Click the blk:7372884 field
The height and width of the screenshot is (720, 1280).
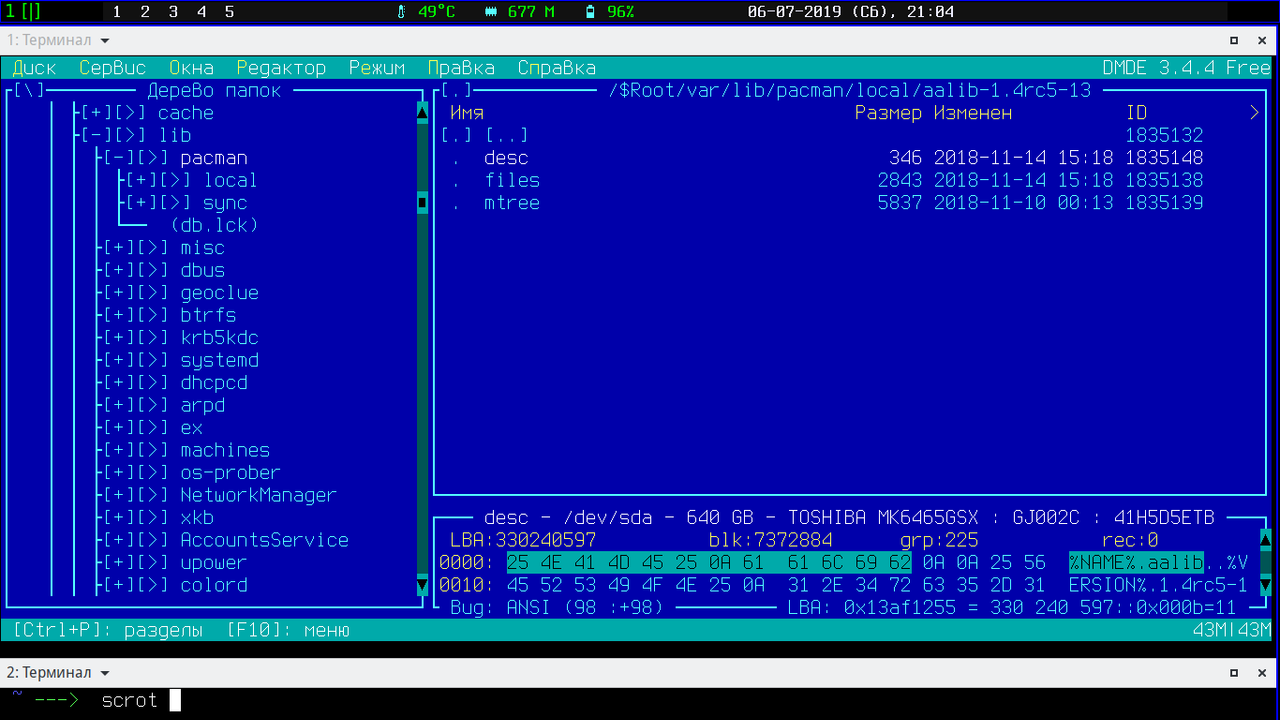click(x=770, y=540)
